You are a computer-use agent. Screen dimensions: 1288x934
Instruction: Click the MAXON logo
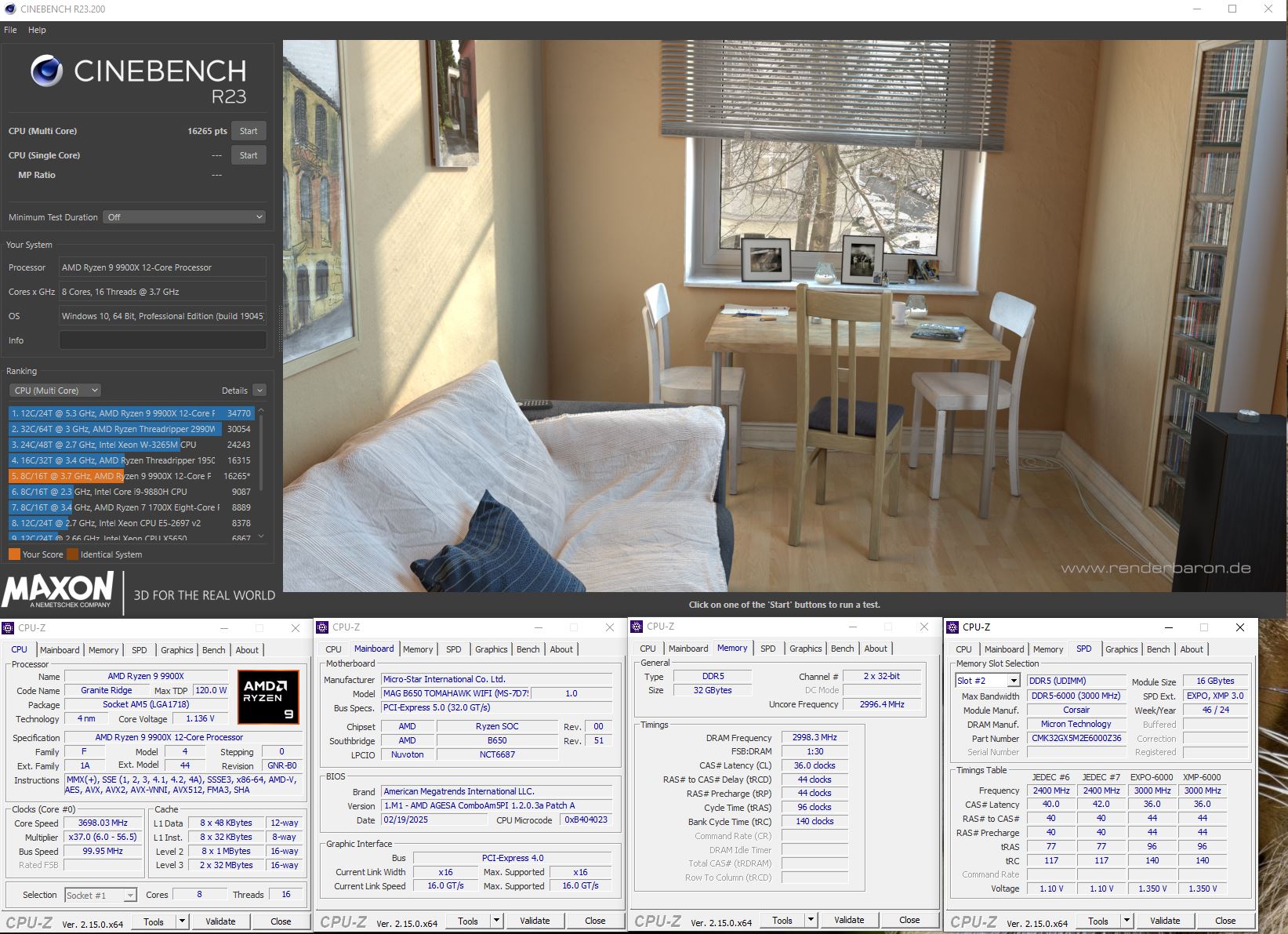[x=58, y=589]
